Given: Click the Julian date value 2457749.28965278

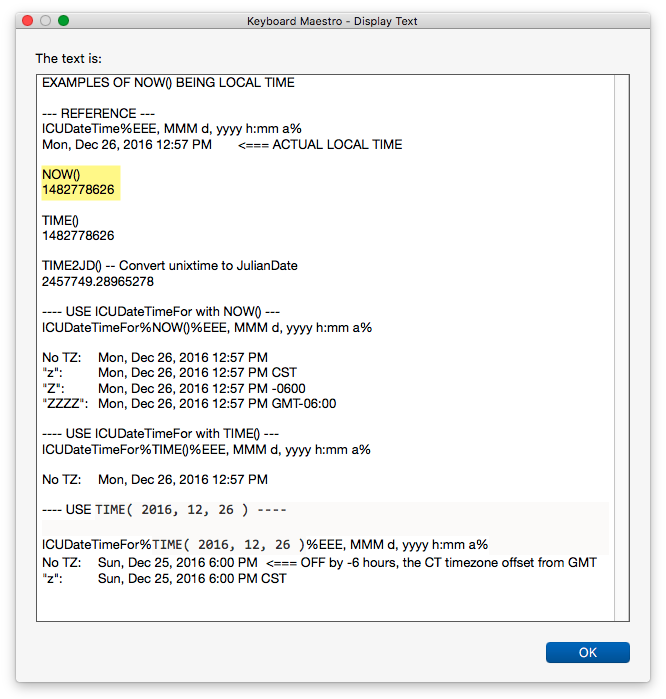Looking at the screenshot, I should (98, 282).
